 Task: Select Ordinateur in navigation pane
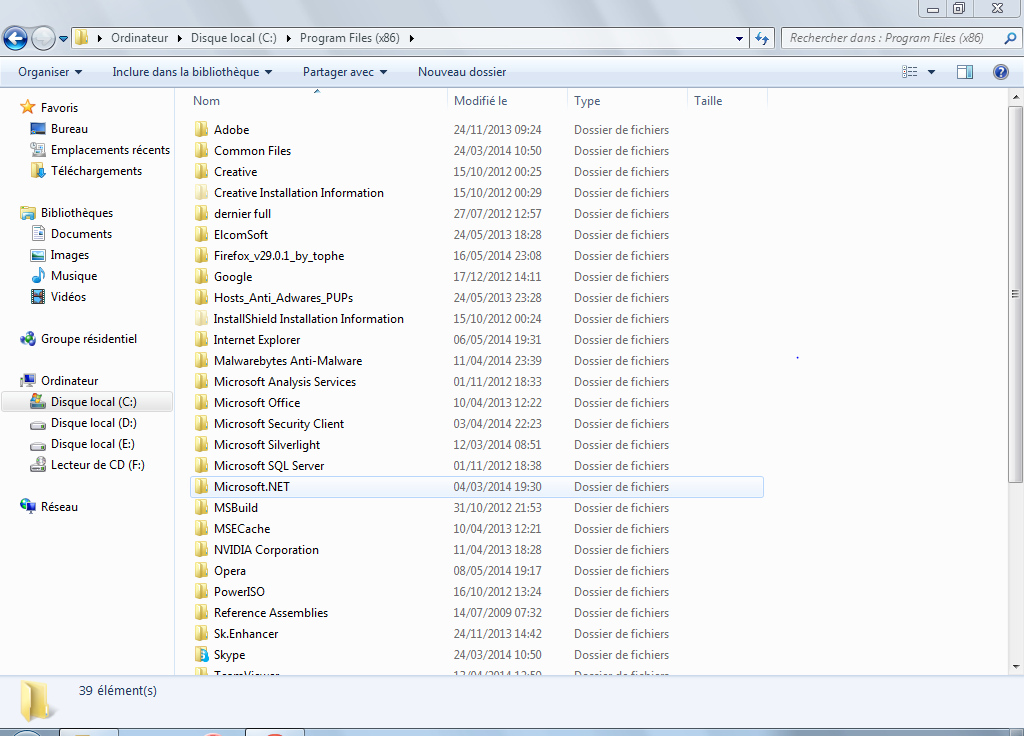(x=59, y=381)
